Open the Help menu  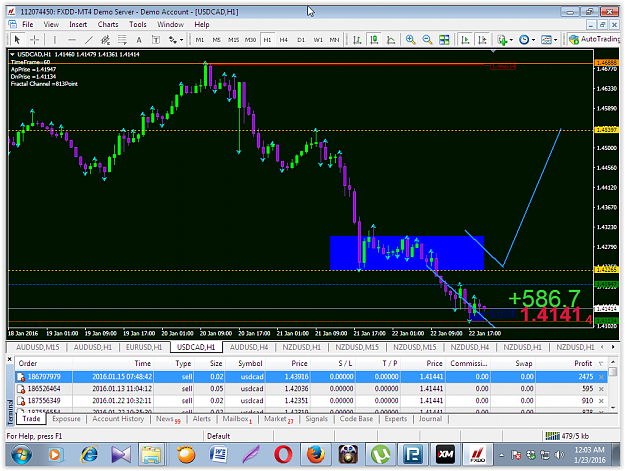tap(202, 24)
